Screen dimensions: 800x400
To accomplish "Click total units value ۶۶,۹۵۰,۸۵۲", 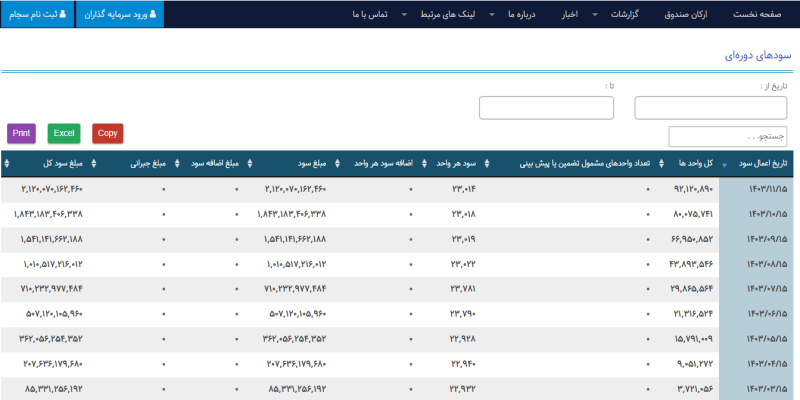I will tap(693, 239).
